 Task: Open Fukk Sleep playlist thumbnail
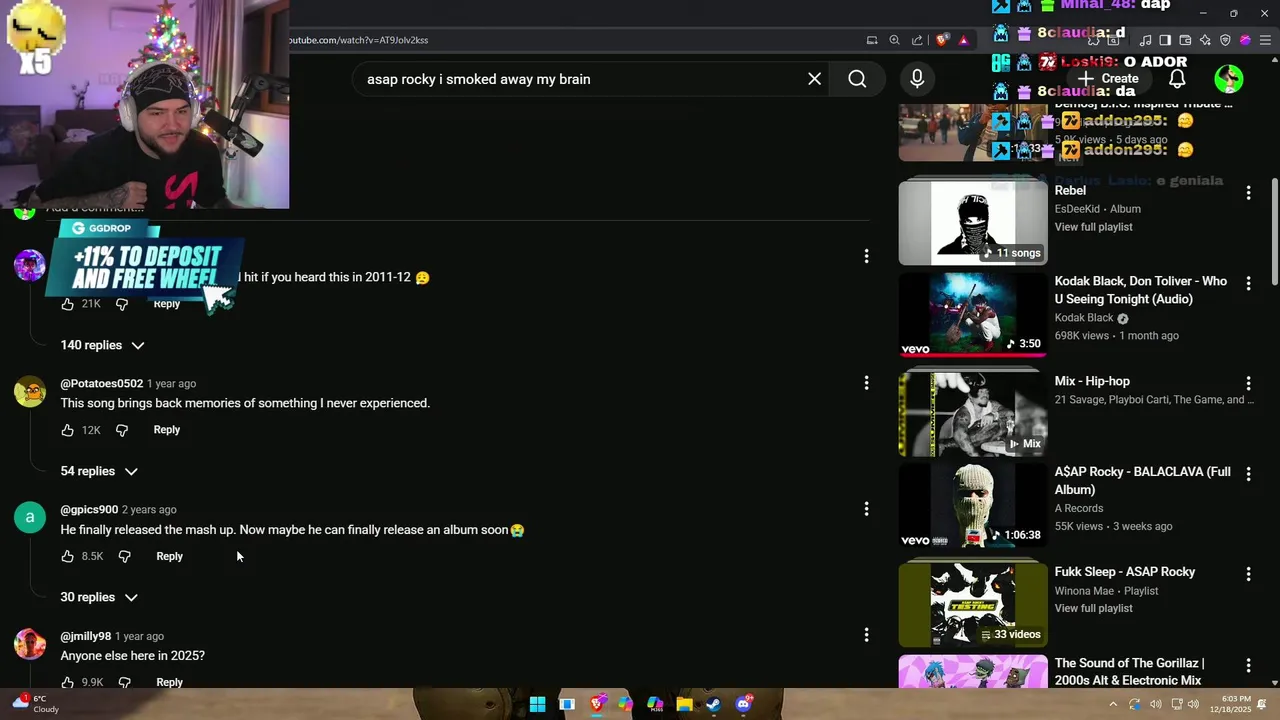click(973, 605)
